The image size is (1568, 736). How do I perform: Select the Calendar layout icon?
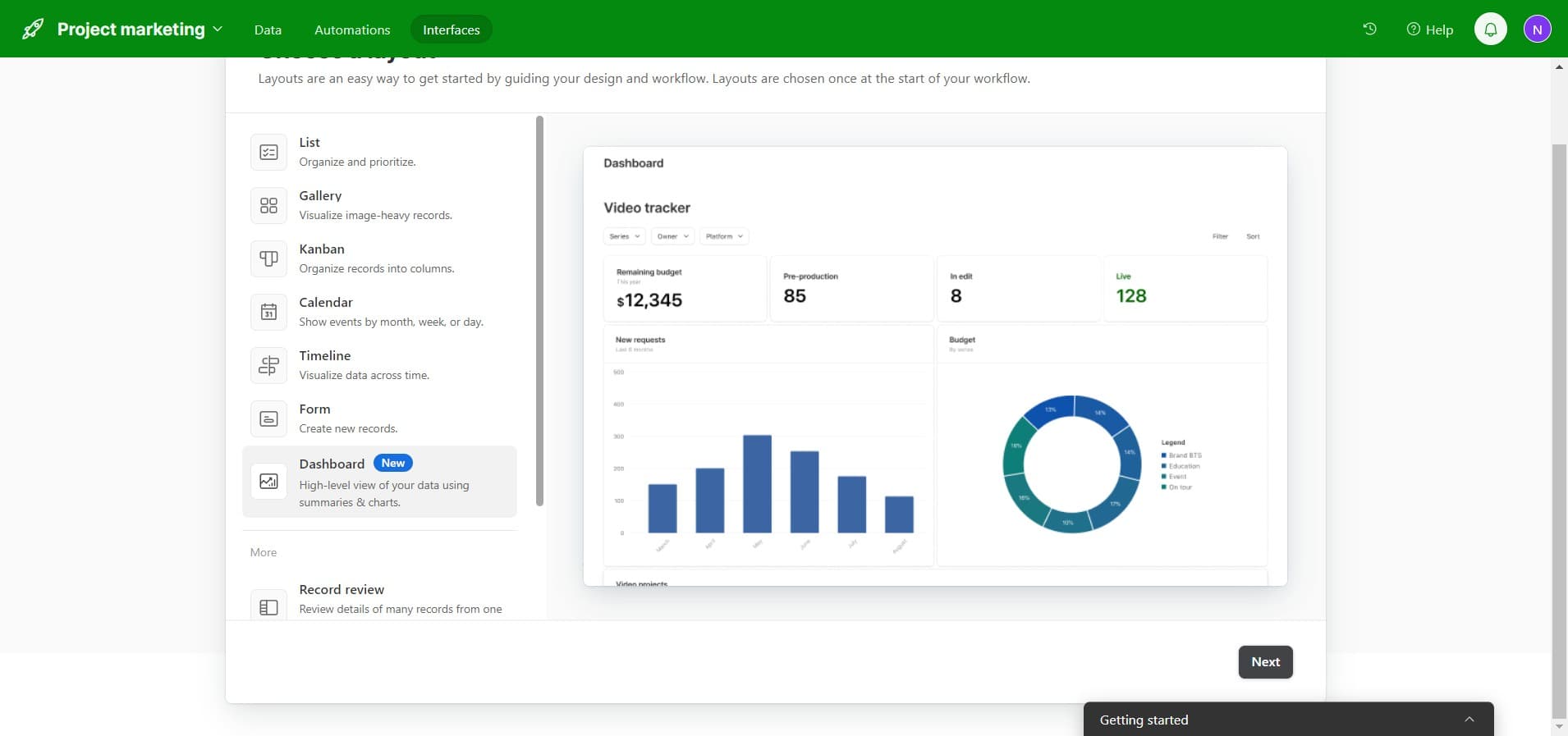coord(268,313)
